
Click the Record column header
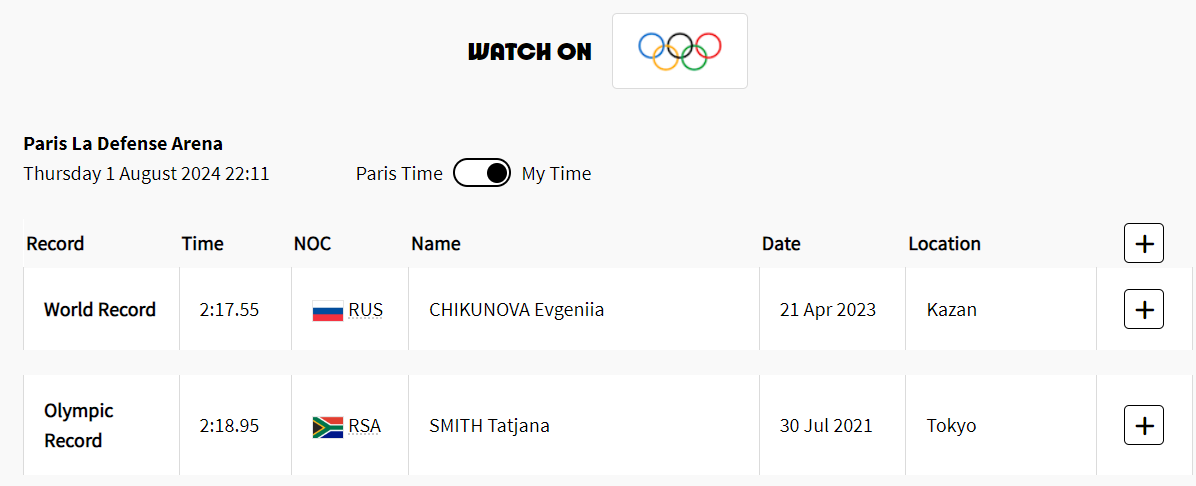(x=55, y=244)
